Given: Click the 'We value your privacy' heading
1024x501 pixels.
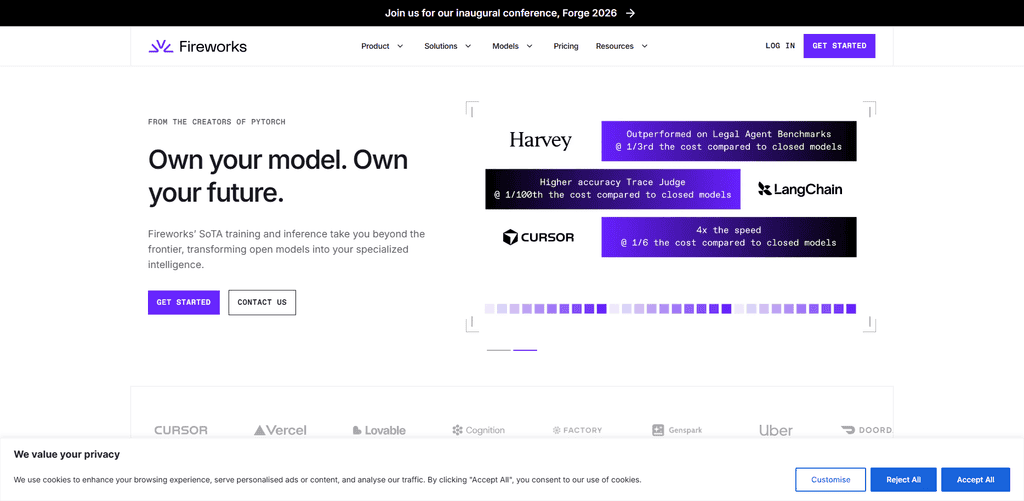Looking at the screenshot, I should click(x=67, y=454).
